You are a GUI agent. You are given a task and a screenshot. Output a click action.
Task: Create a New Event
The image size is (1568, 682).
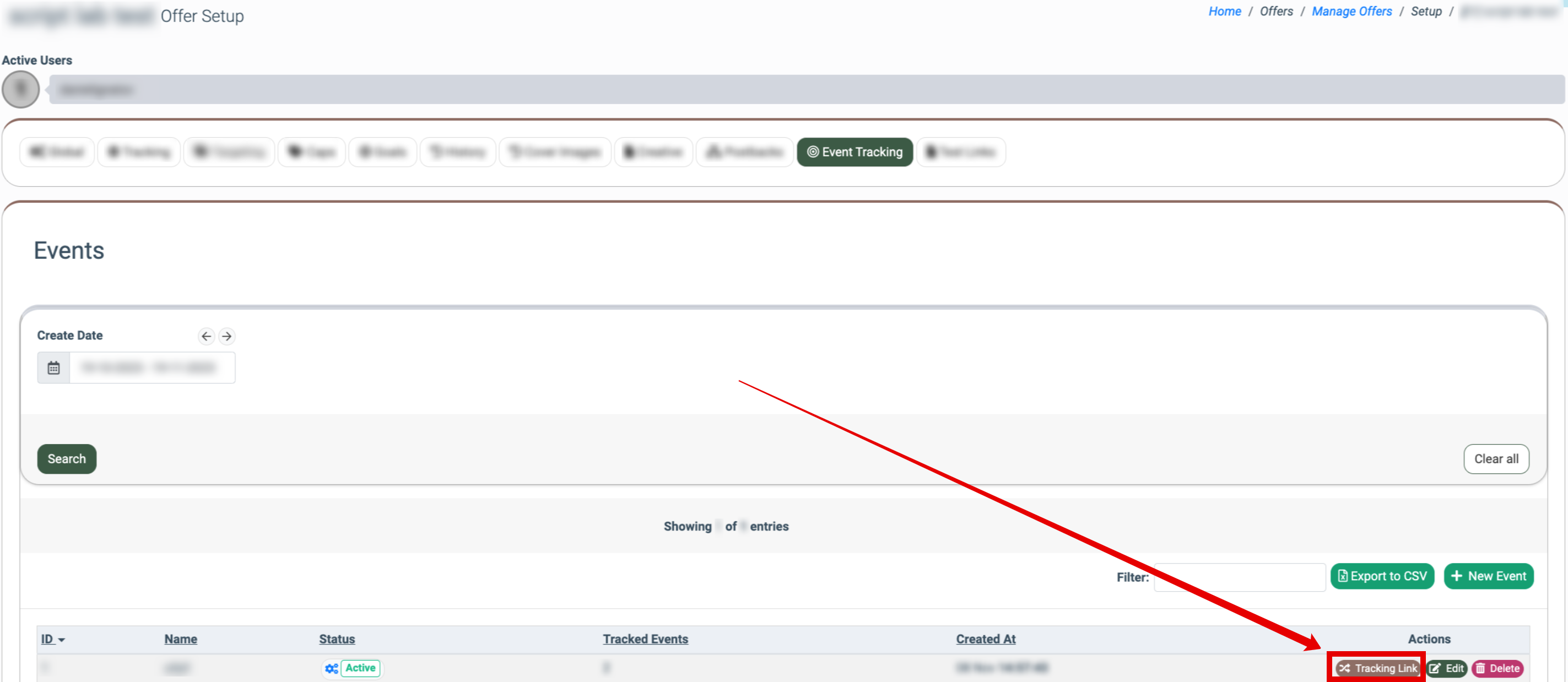coord(1488,576)
